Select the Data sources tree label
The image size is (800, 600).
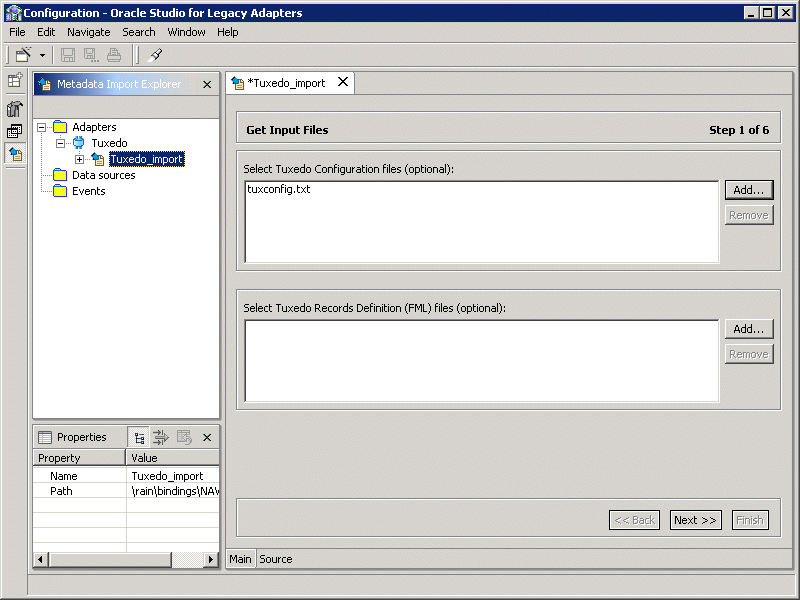click(104, 175)
